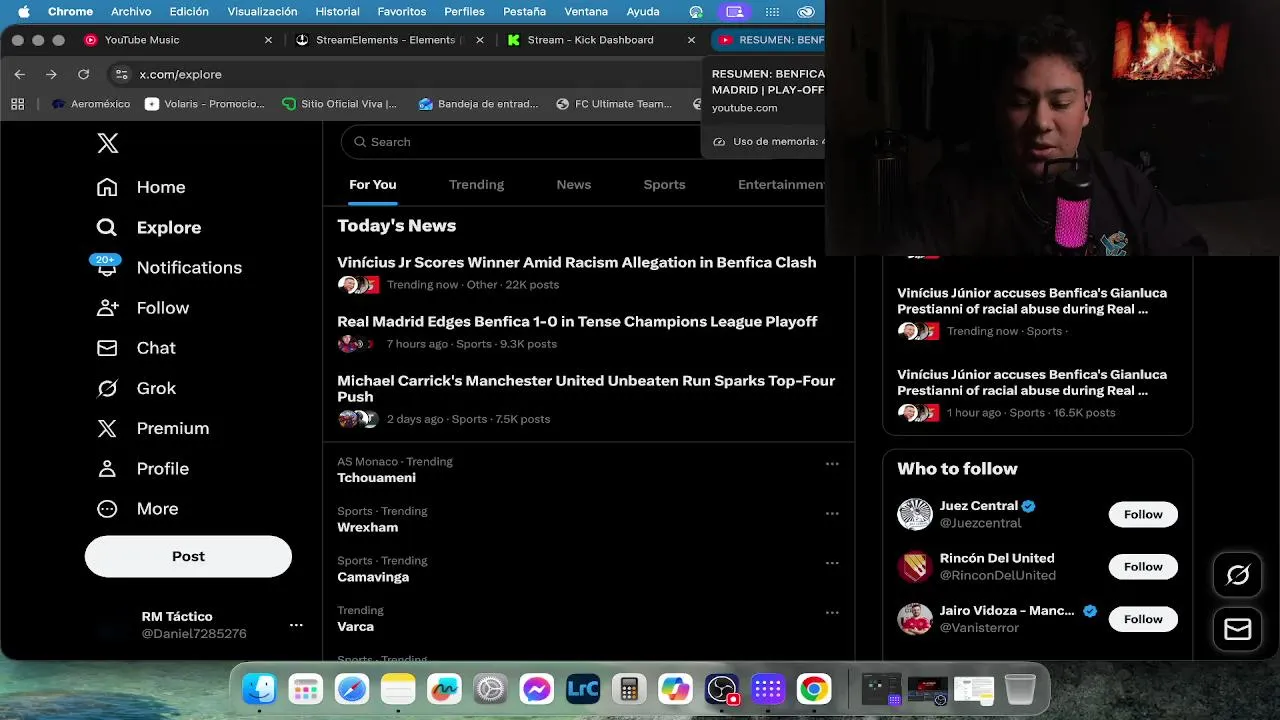Open Chat from the sidebar
This screenshot has width=1280, height=720.
136,348
